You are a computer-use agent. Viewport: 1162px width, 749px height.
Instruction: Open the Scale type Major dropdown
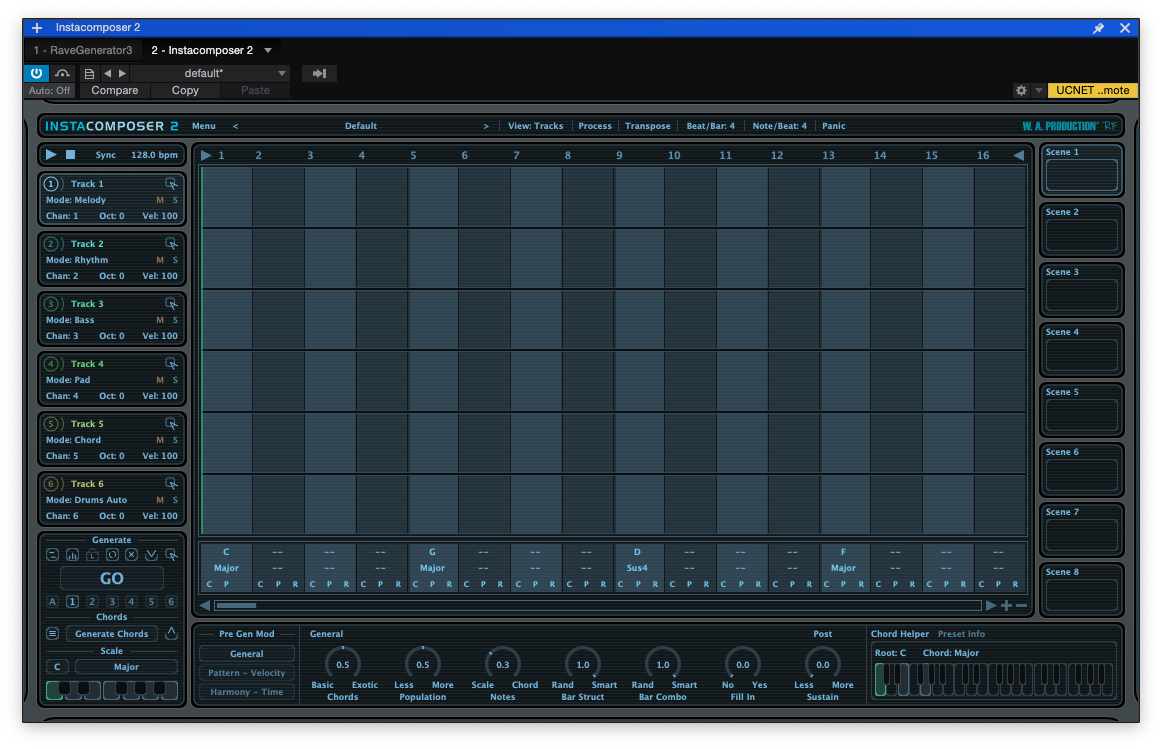126,668
